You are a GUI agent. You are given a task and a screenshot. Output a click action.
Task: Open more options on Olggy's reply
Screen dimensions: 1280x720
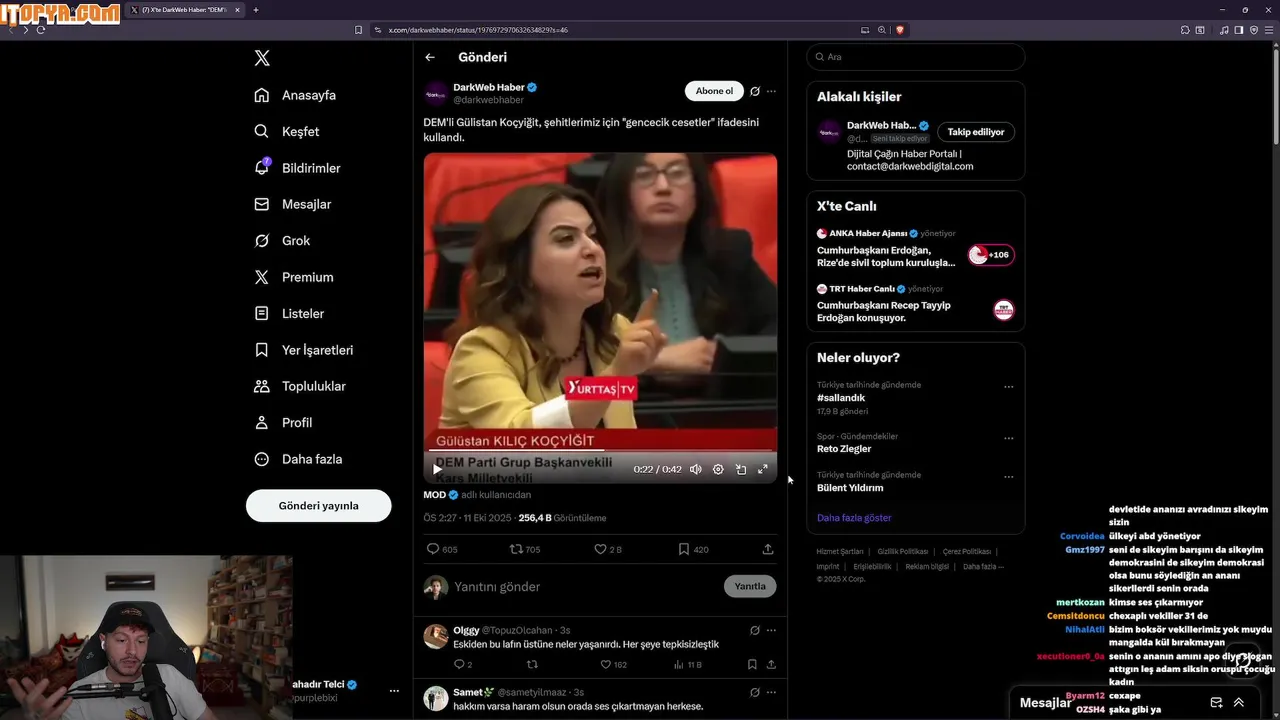(x=771, y=630)
